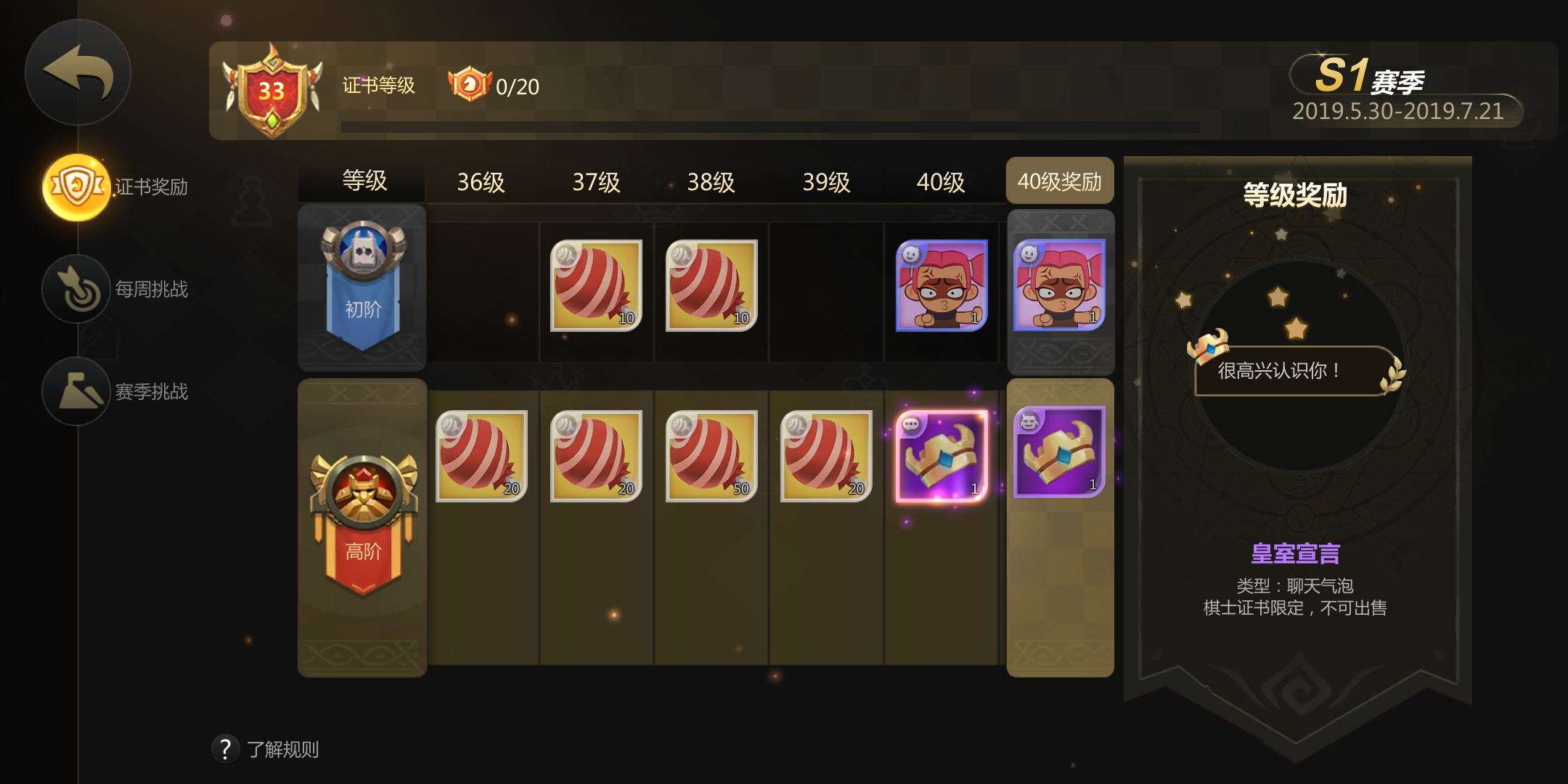Click the 40级奖励 header button
This screenshot has height=784, width=1568.
pos(1060,181)
